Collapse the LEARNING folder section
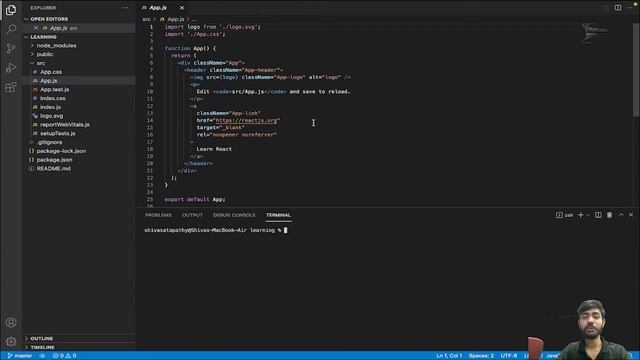The height and width of the screenshot is (360, 640). 43,37
